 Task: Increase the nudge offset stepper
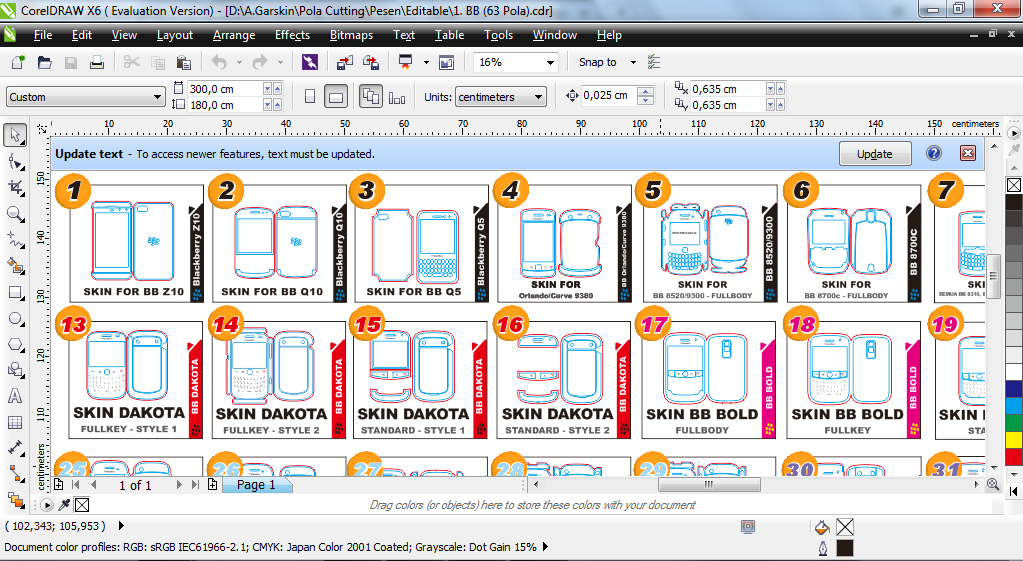click(645, 91)
